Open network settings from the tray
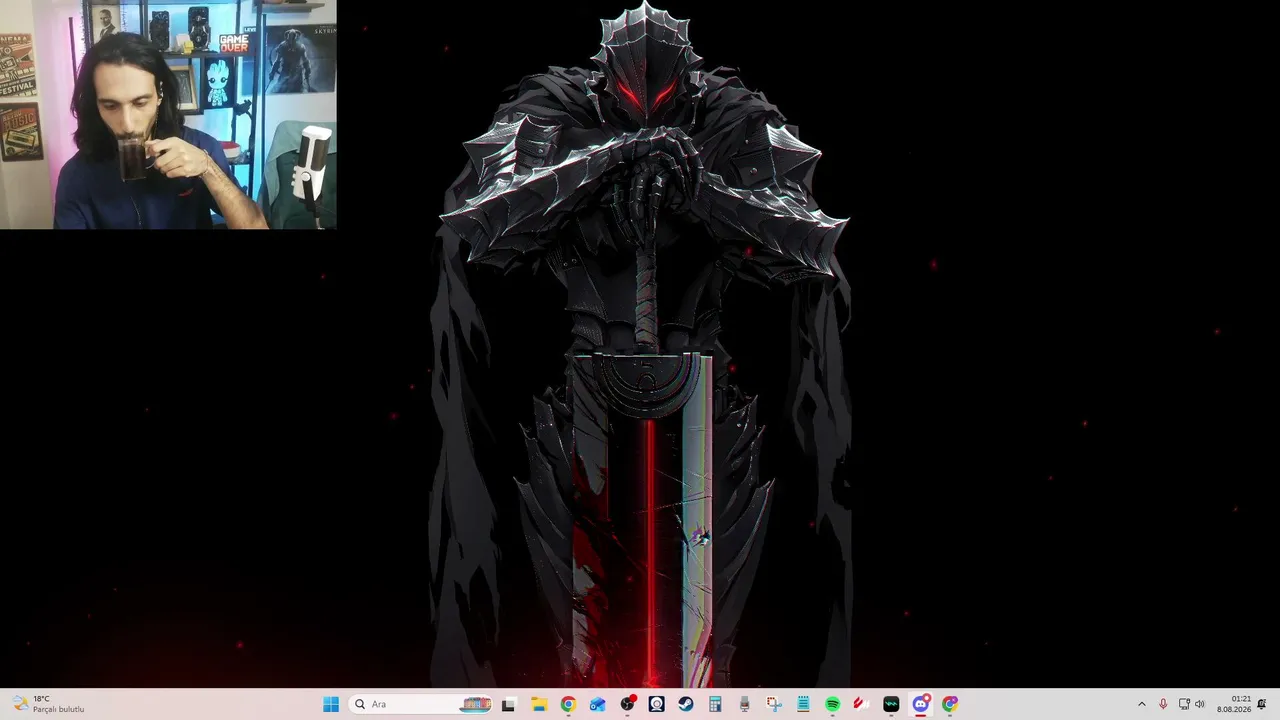This screenshot has width=1280, height=720. [x=1184, y=704]
